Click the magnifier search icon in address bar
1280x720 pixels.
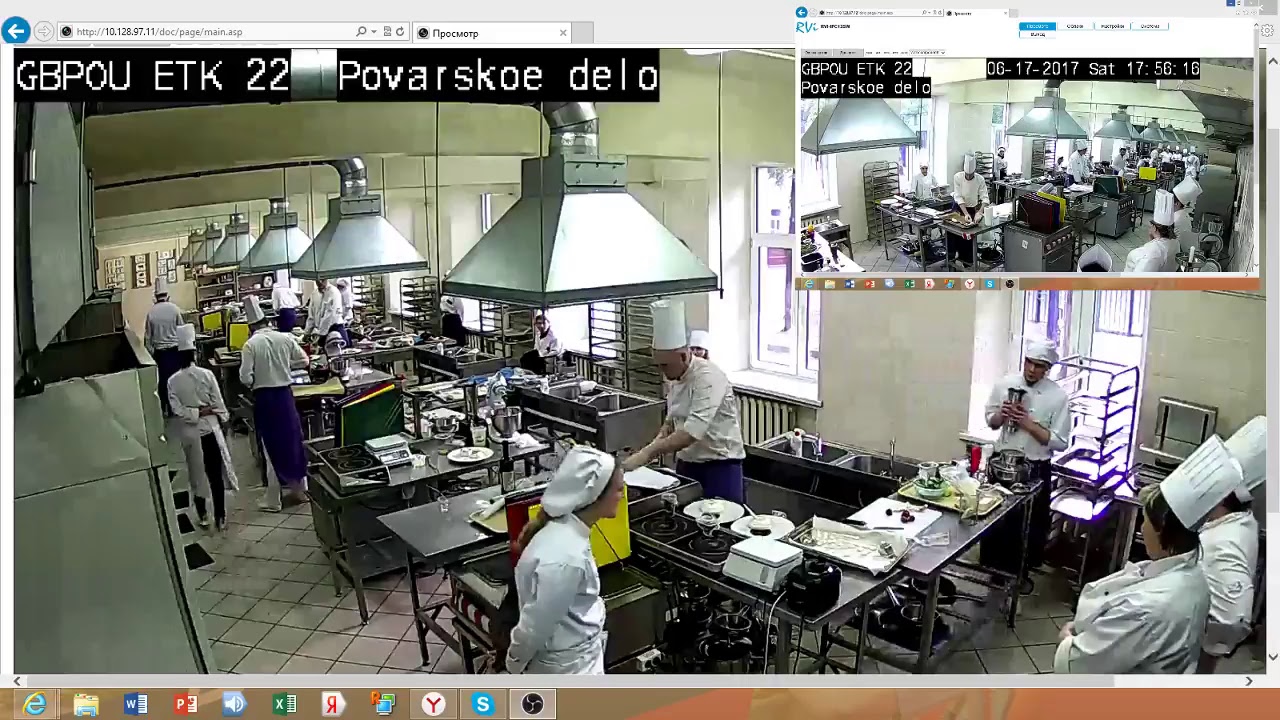[x=361, y=32]
